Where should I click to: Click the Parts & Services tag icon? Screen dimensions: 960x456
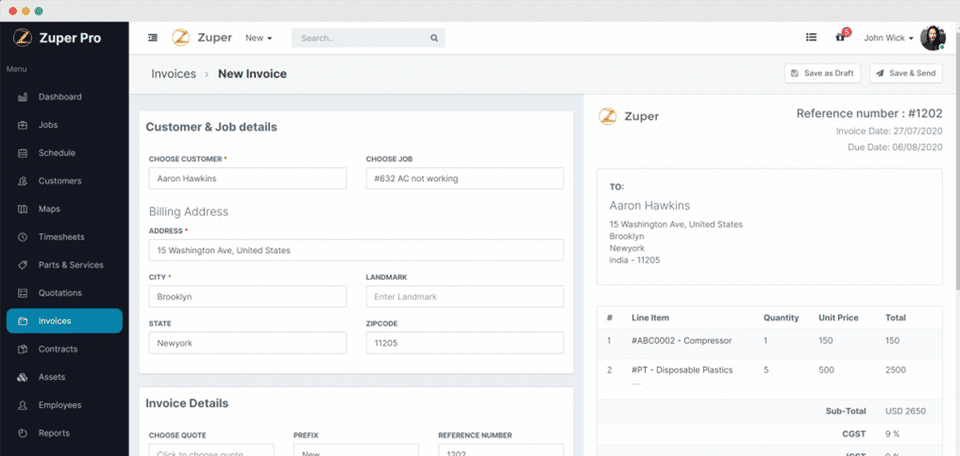click(23, 265)
